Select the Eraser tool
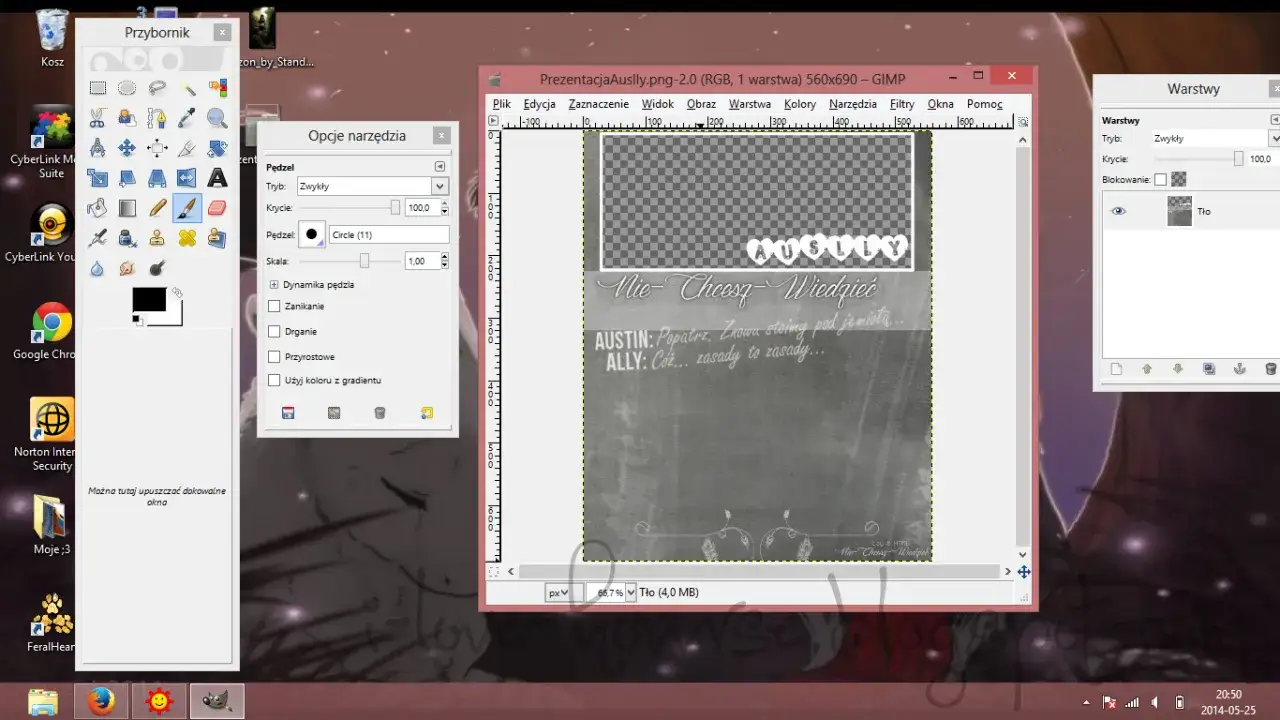Viewport: 1280px width, 720px height. click(x=217, y=208)
